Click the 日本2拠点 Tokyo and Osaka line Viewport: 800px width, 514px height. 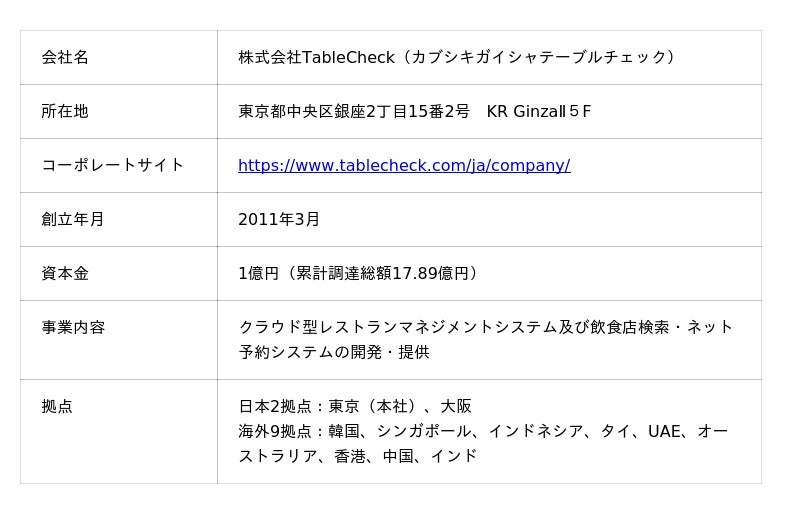[355, 406]
